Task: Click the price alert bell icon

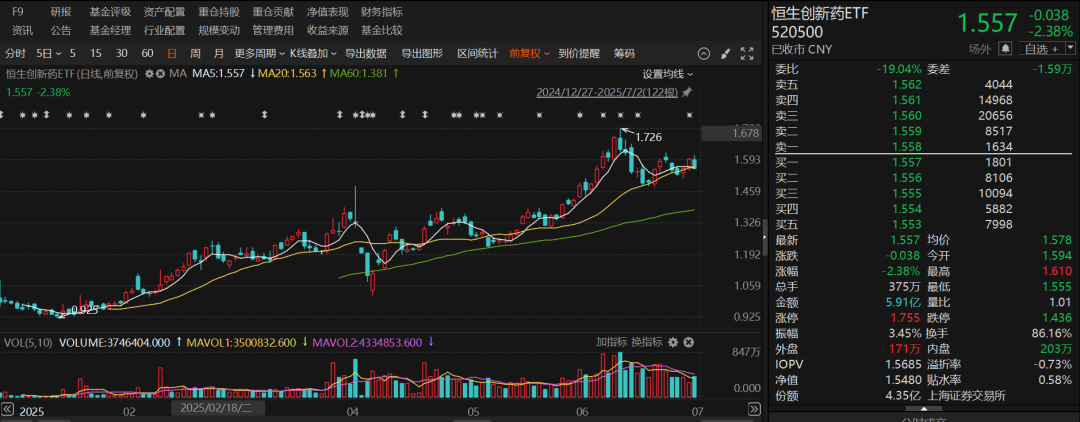Action: (x=1005, y=48)
